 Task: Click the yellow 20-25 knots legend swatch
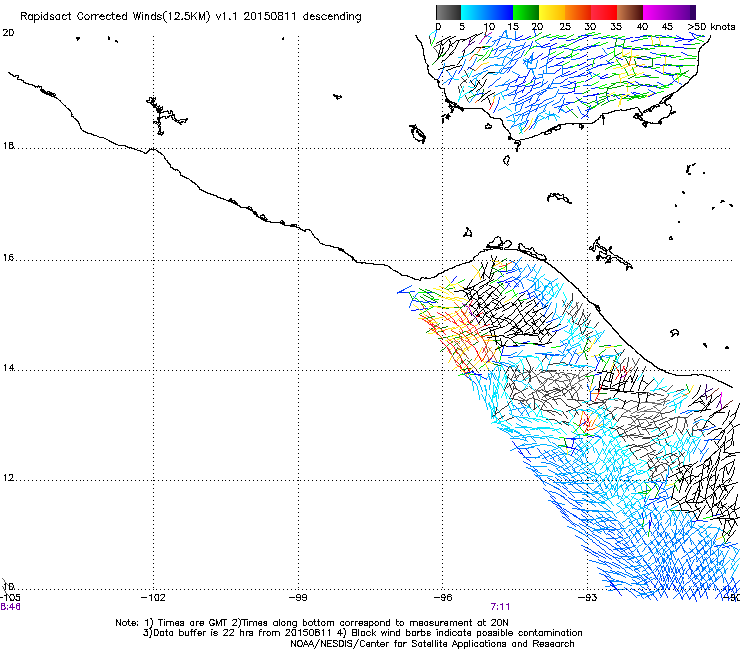(552, 12)
